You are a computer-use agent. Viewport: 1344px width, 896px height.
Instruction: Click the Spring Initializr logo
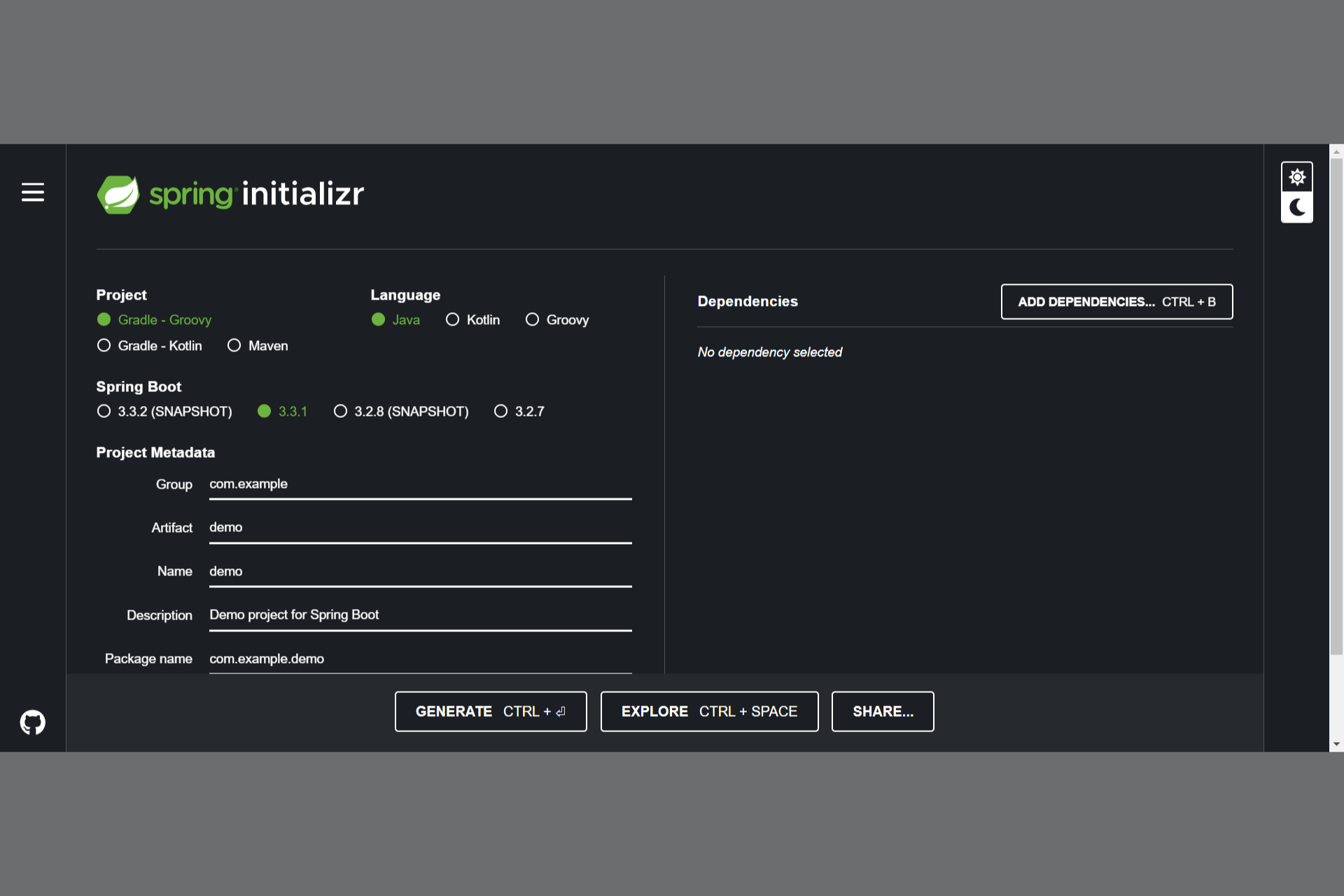pos(230,194)
